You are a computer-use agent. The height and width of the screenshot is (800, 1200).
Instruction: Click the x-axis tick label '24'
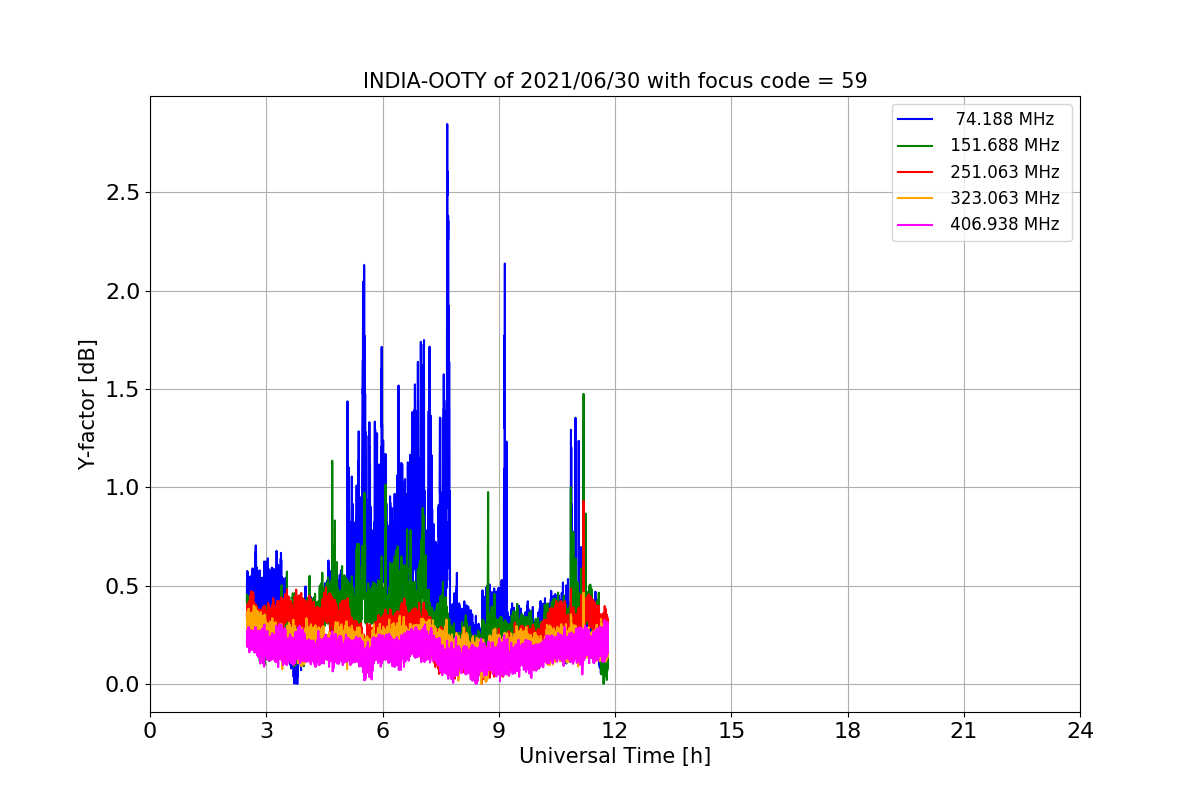(1080, 731)
